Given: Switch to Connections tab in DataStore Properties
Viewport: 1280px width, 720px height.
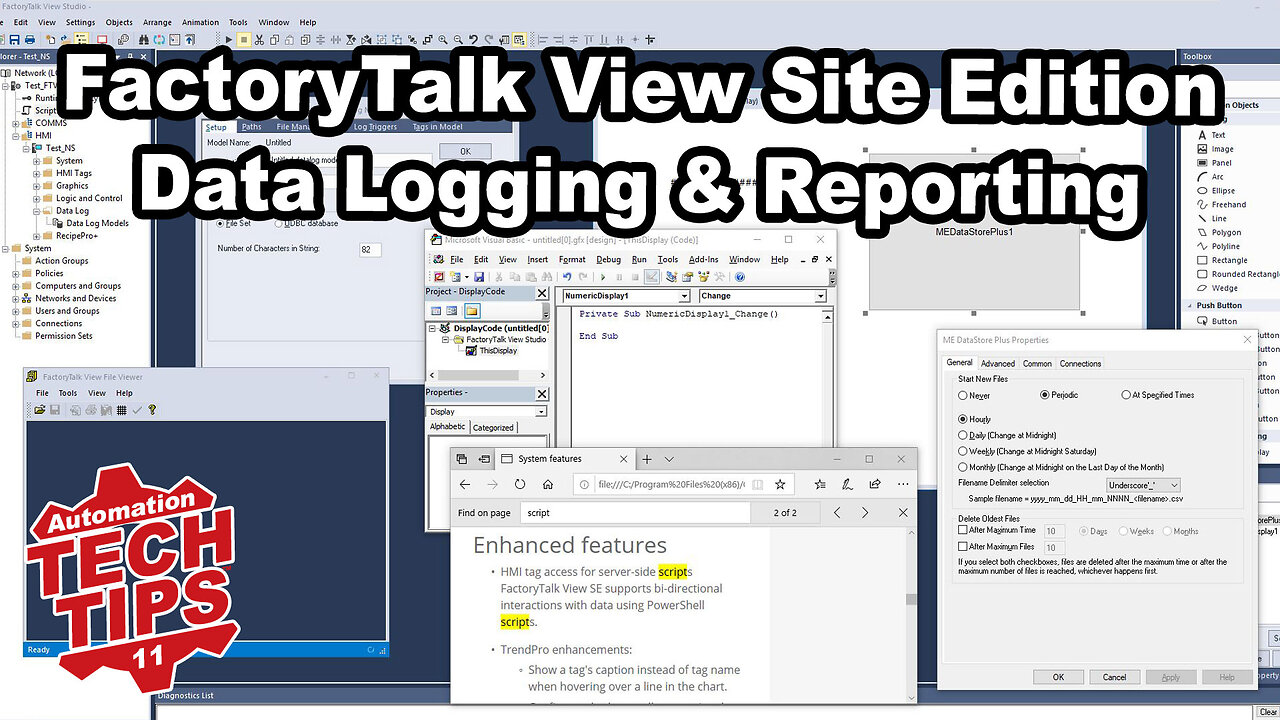Looking at the screenshot, I should (1080, 364).
